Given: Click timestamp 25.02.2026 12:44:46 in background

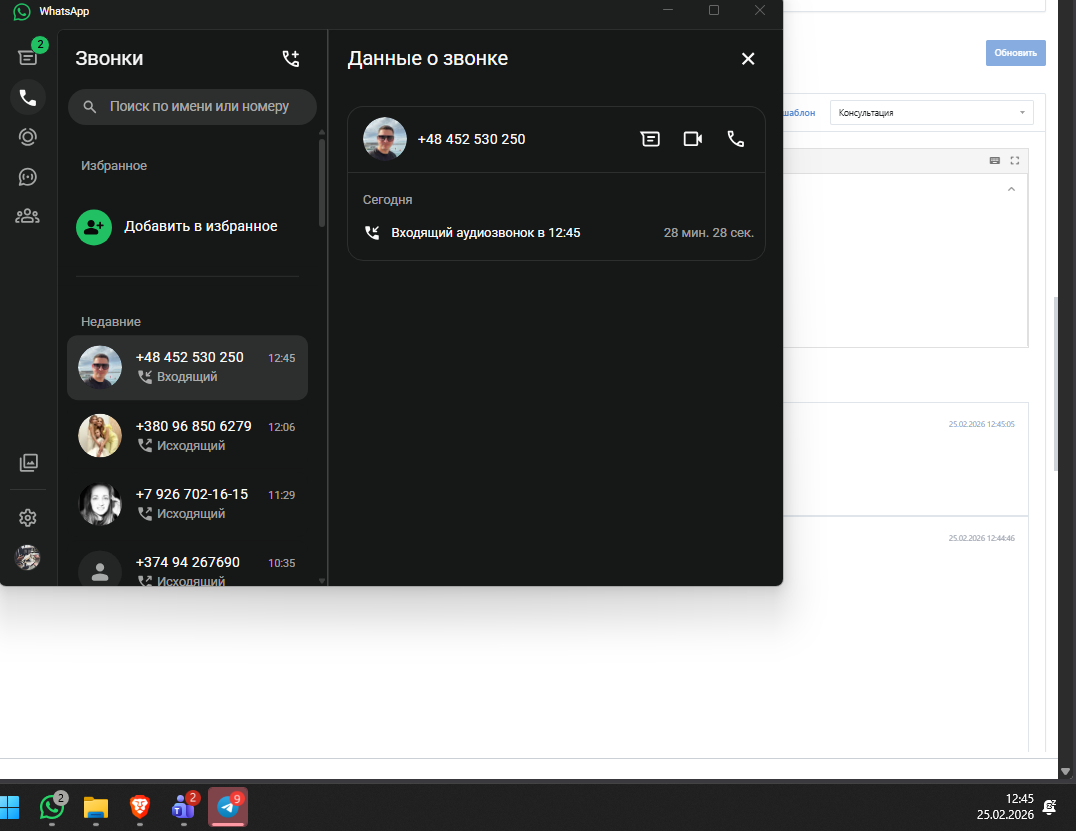Looking at the screenshot, I should [x=981, y=538].
